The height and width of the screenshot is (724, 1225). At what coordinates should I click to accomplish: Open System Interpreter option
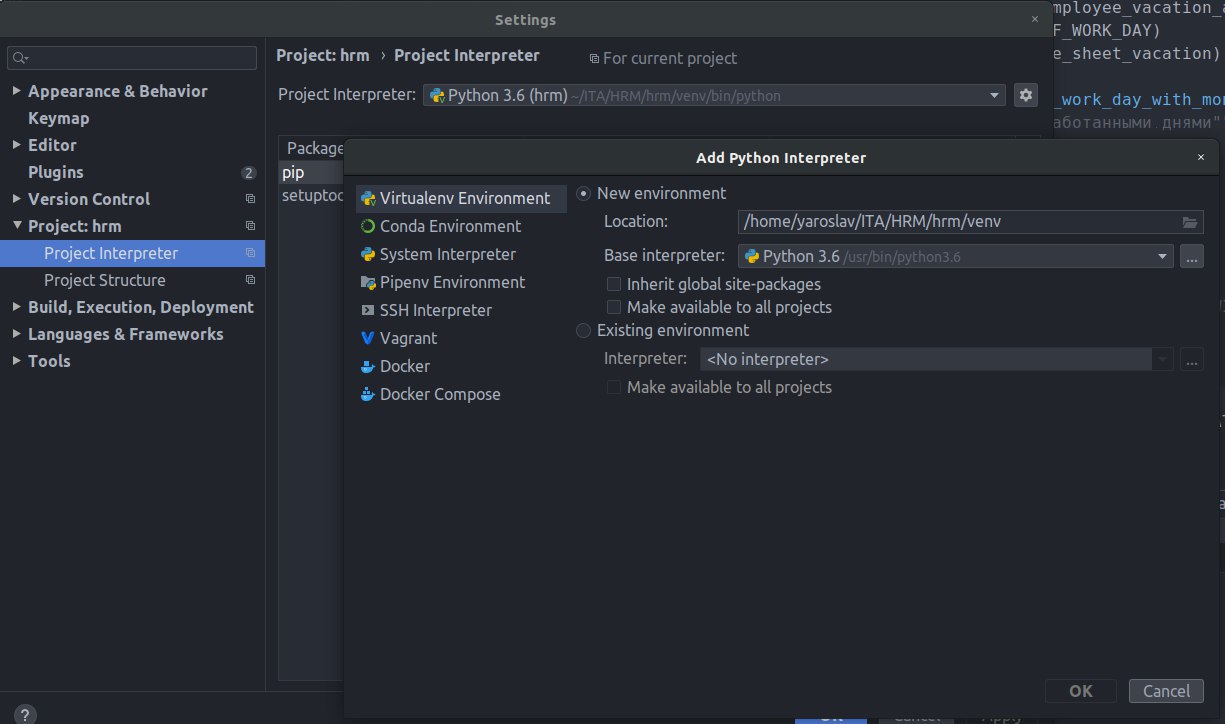447,254
